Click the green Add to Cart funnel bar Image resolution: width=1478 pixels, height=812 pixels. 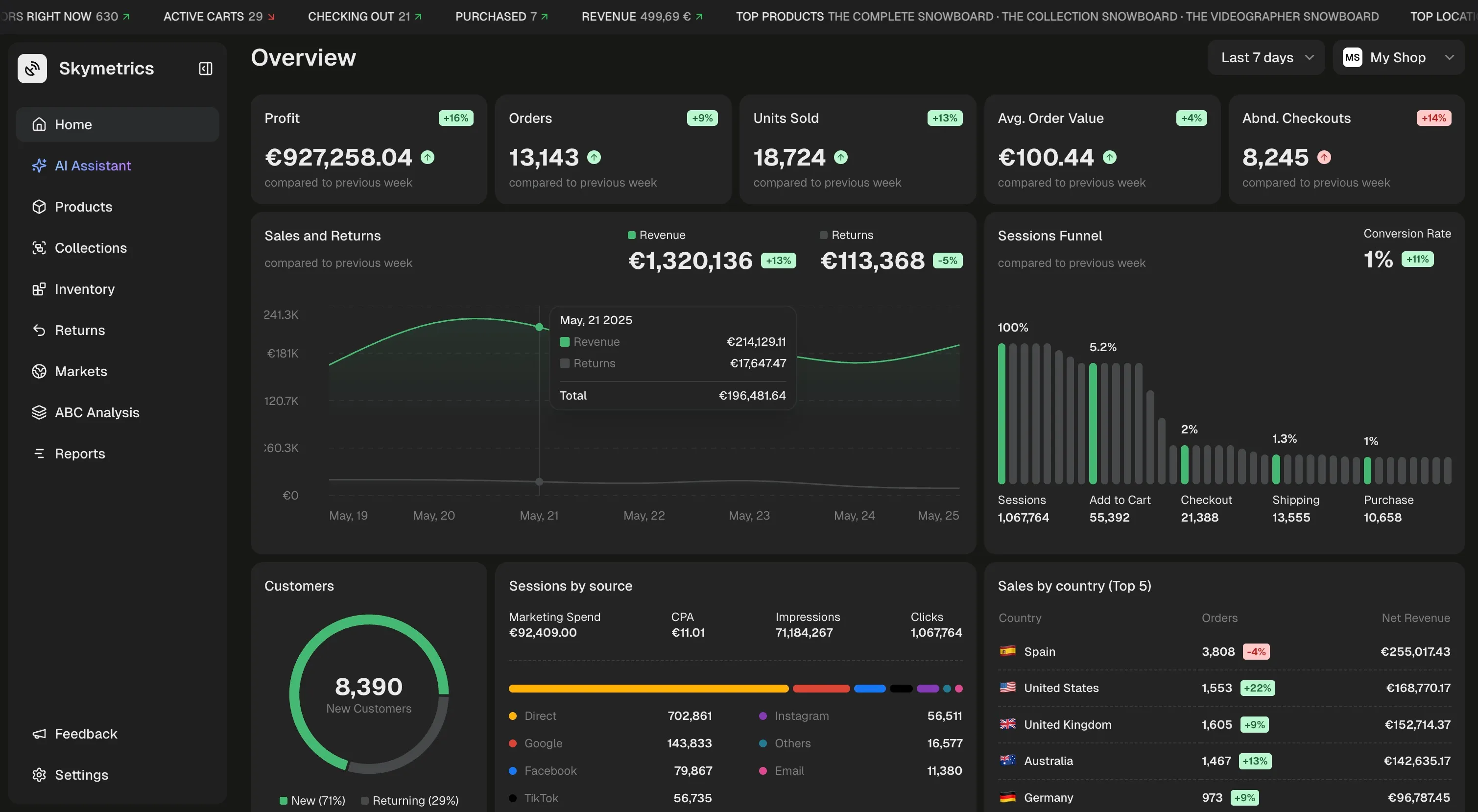(x=1093, y=424)
